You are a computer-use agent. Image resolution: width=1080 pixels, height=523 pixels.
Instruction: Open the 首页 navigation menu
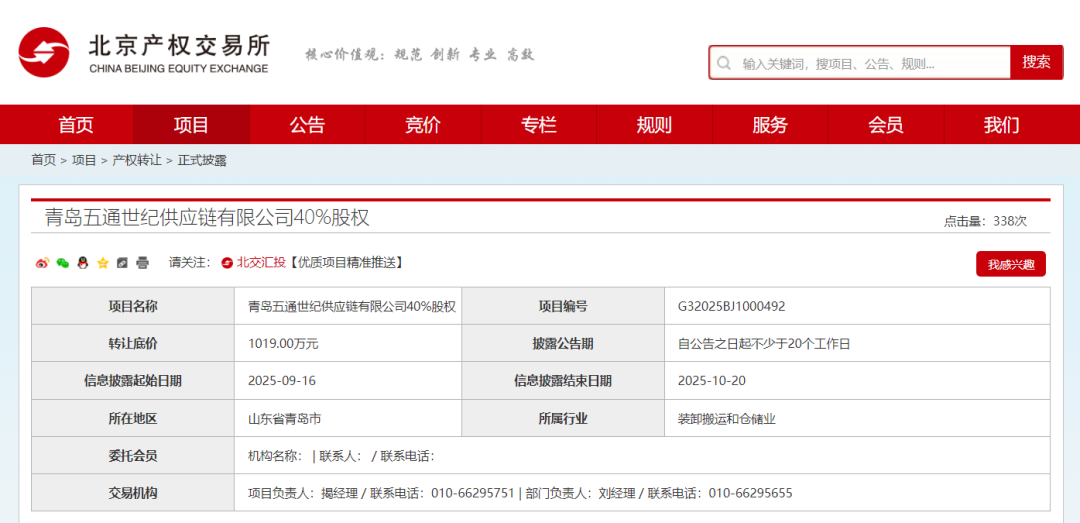pyautogui.click(x=76, y=125)
